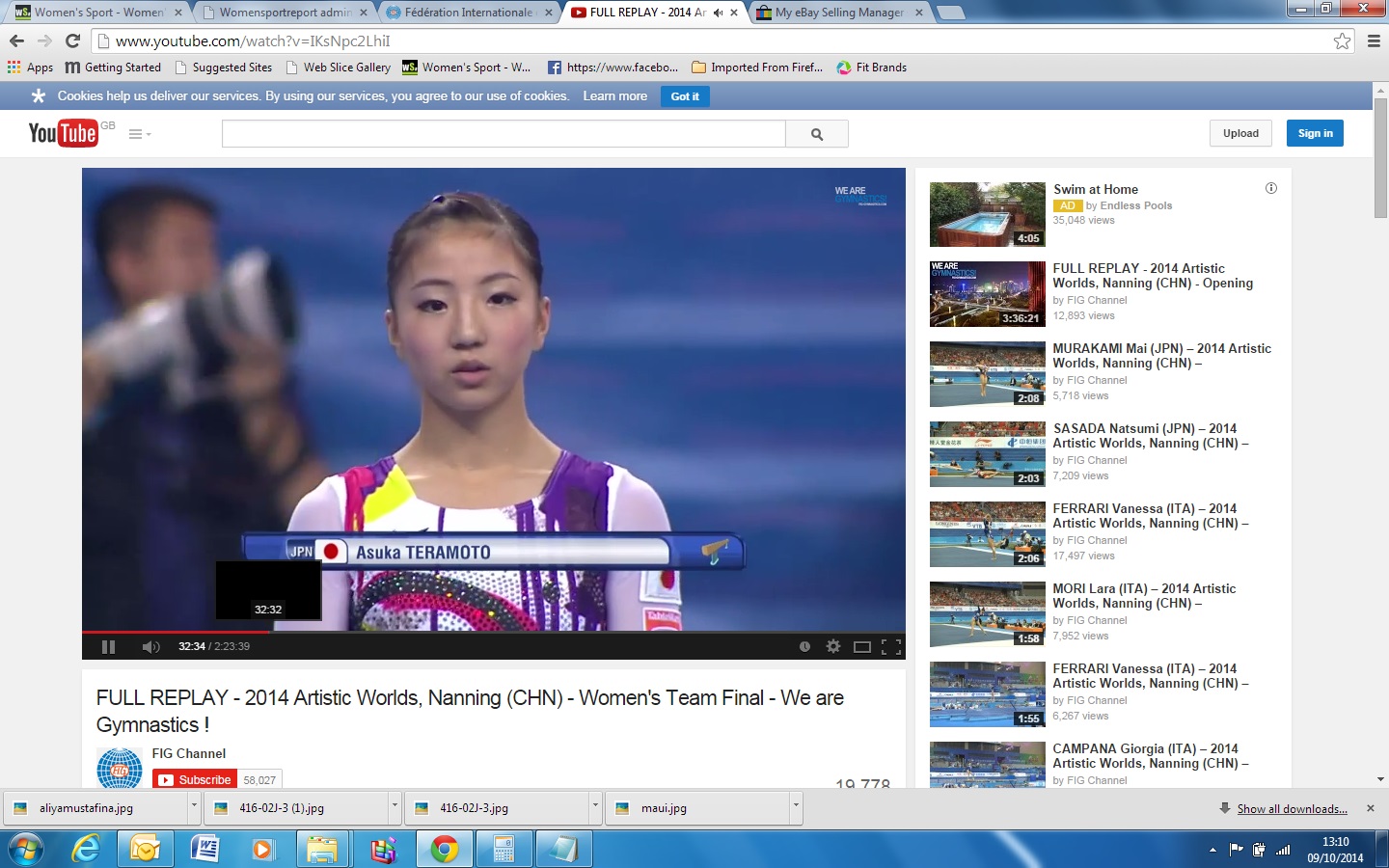This screenshot has width=1389, height=868.
Task: Open the video settings gear
Action: (x=833, y=647)
